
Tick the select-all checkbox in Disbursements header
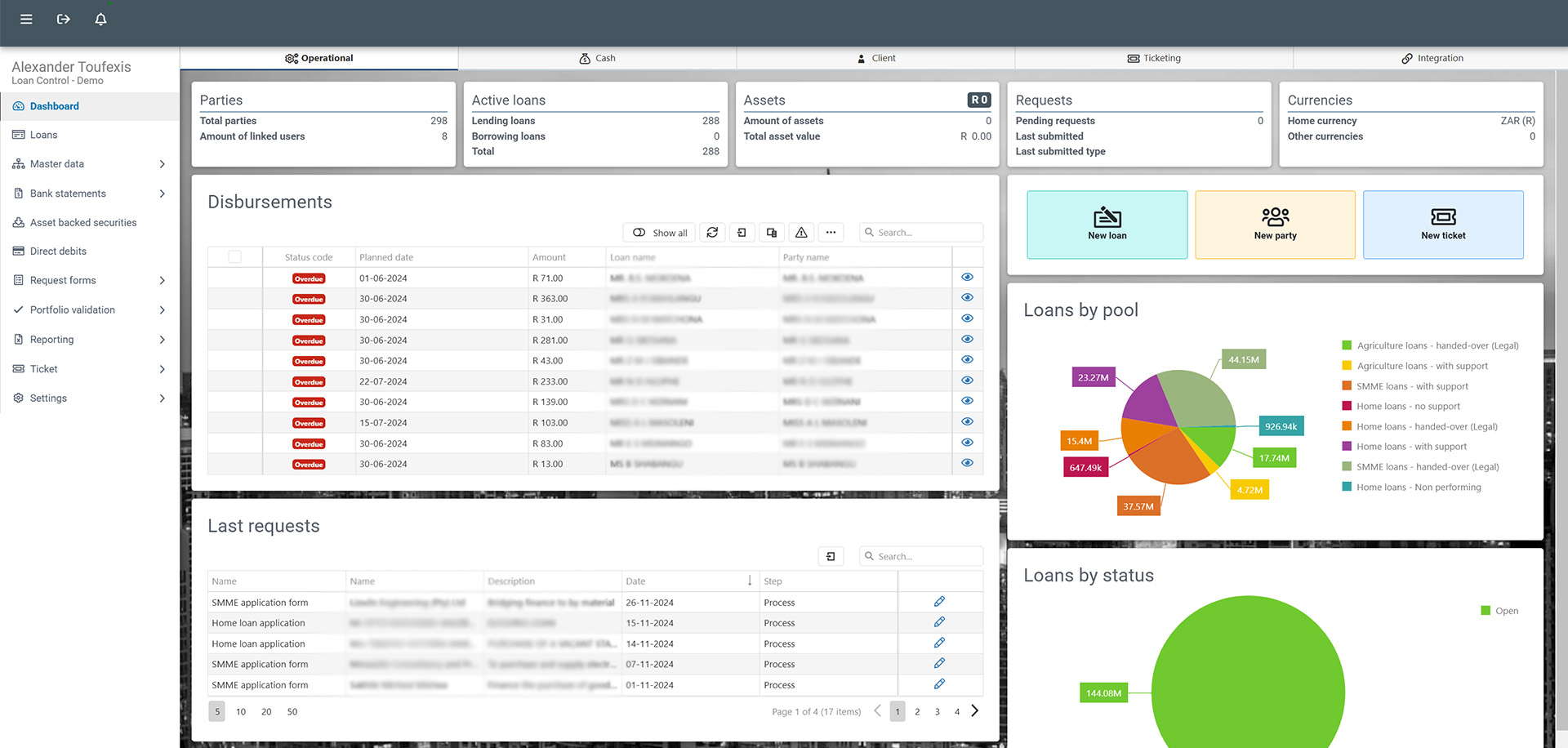tap(234, 257)
